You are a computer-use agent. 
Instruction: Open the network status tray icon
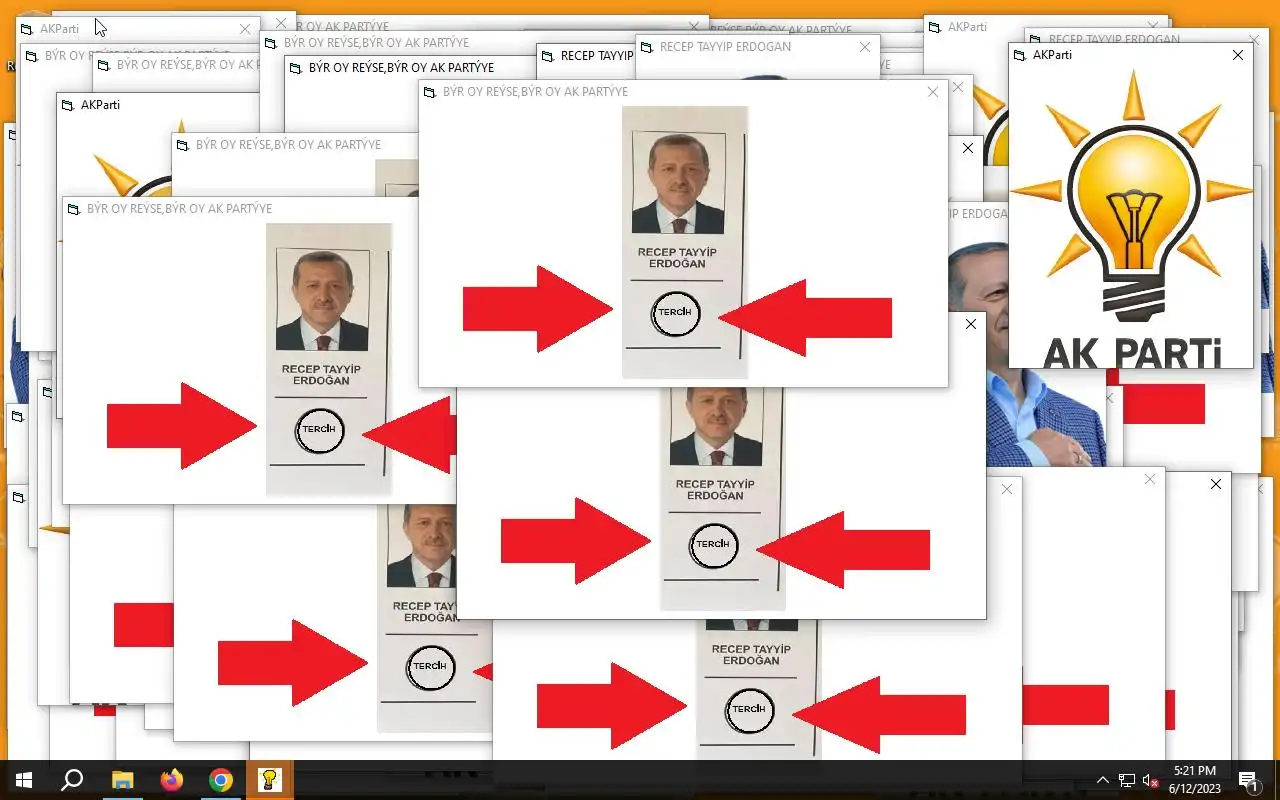tap(1127, 780)
